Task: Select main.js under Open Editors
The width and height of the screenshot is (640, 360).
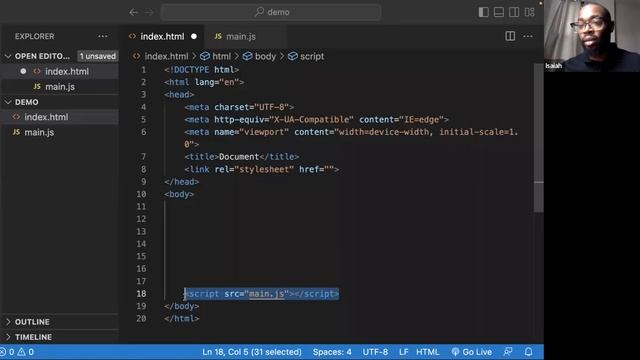Action: coord(60,87)
